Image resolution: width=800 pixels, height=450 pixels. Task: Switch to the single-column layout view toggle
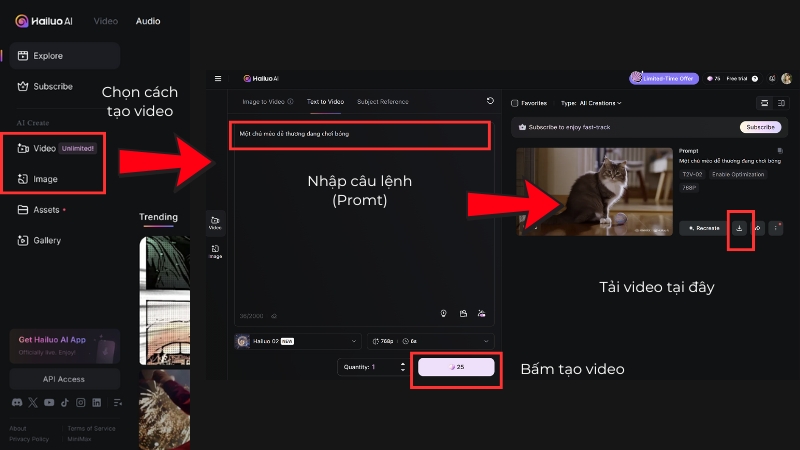tap(765, 103)
